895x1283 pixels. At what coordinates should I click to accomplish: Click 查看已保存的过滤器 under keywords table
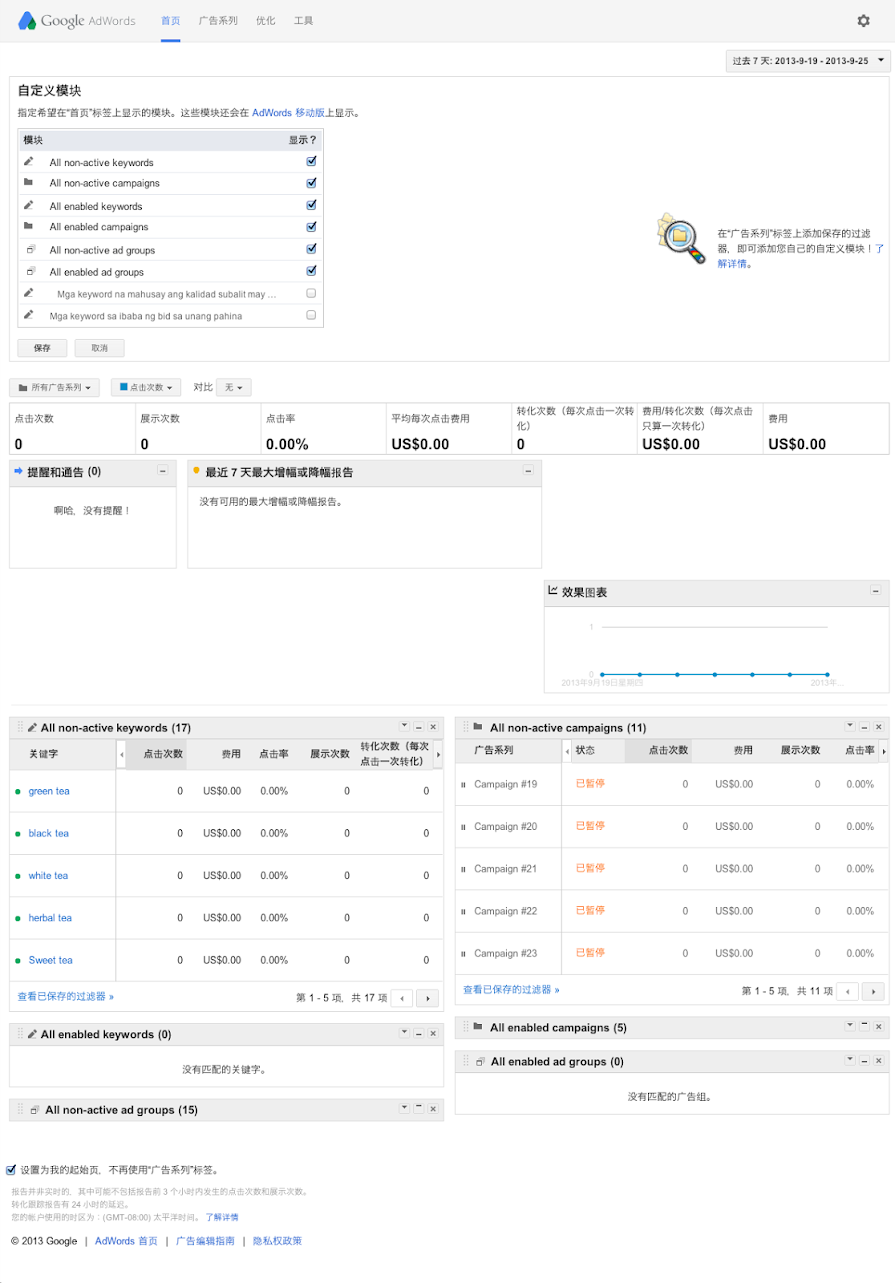click(66, 996)
